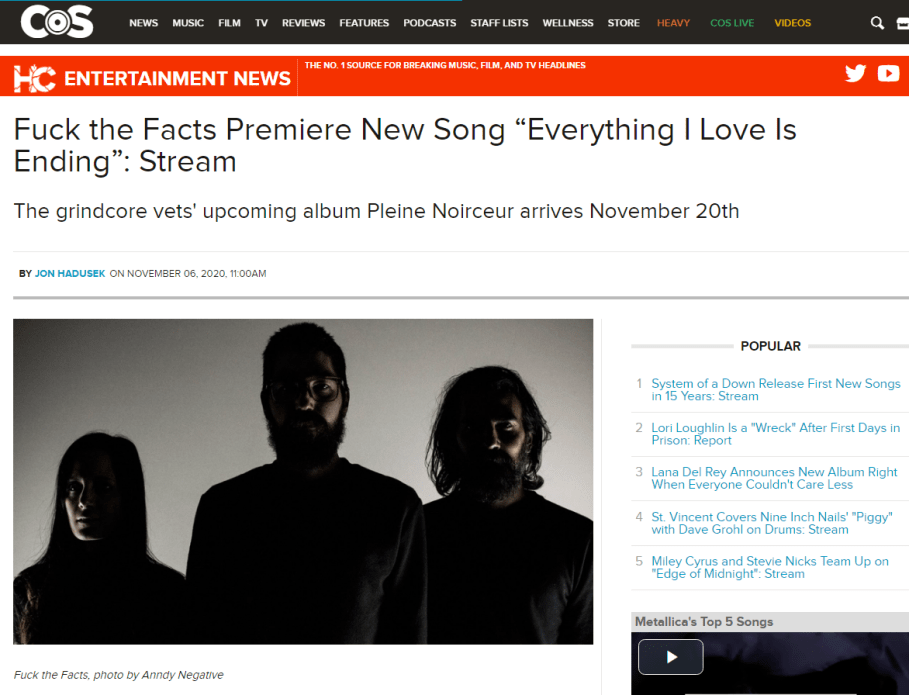Open the NEWS menu item
The image size is (909, 695).
pos(143,23)
